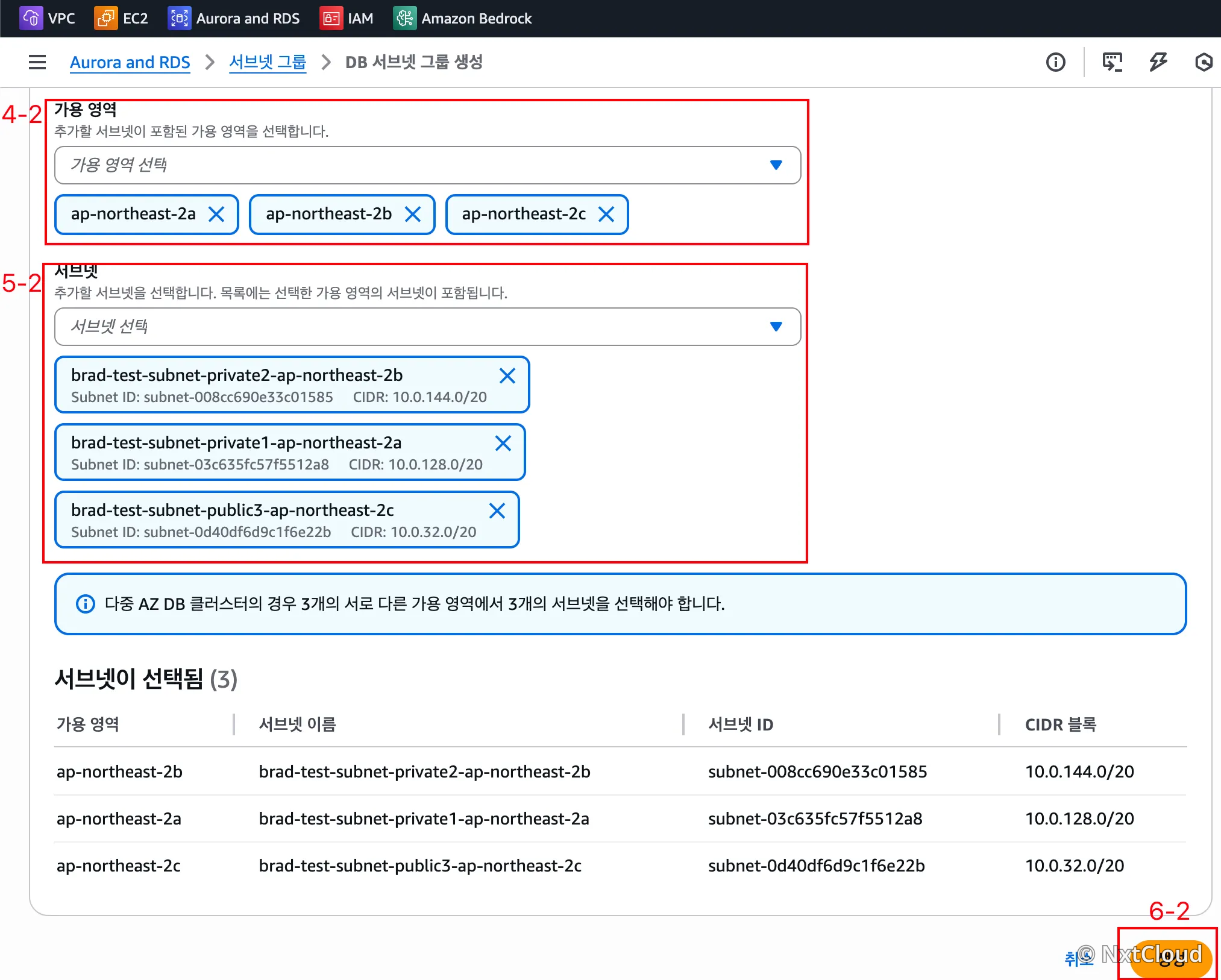Click table row name brad-test-subnet-public3-ap-northeast-2c
Screen dimensions: 1221x980
pos(421,865)
